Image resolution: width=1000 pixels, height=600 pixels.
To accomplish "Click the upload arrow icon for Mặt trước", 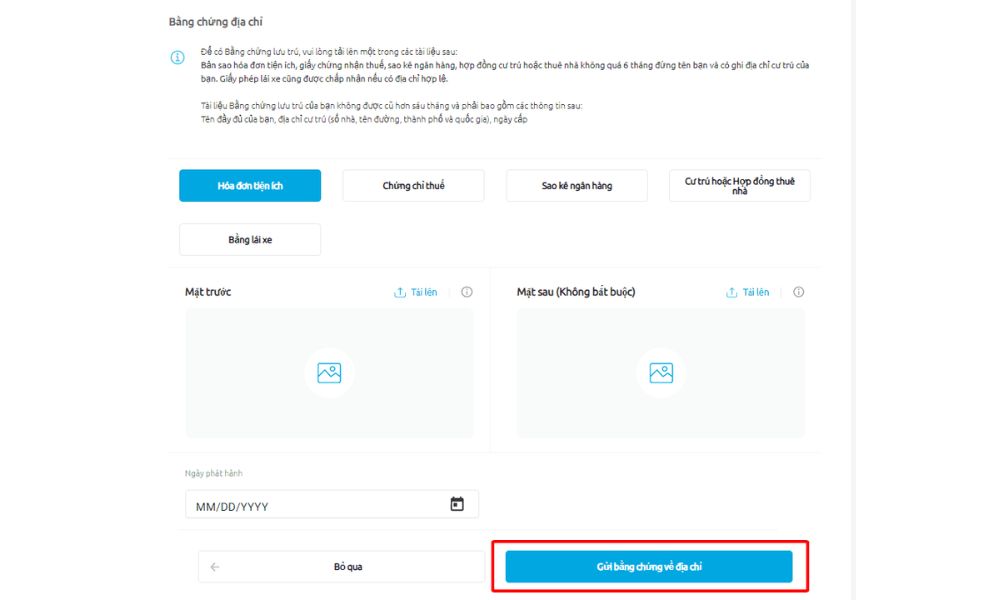I will pyautogui.click(x=400, y=293).
